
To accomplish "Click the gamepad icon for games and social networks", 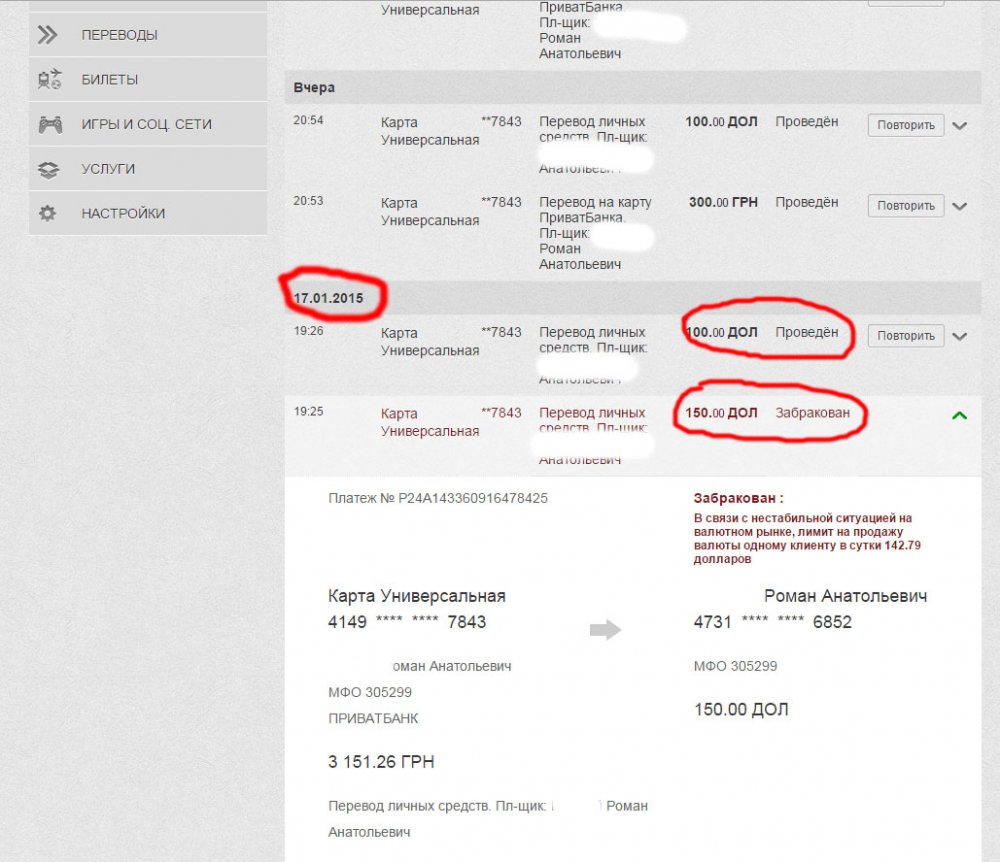I will [50, 124].
